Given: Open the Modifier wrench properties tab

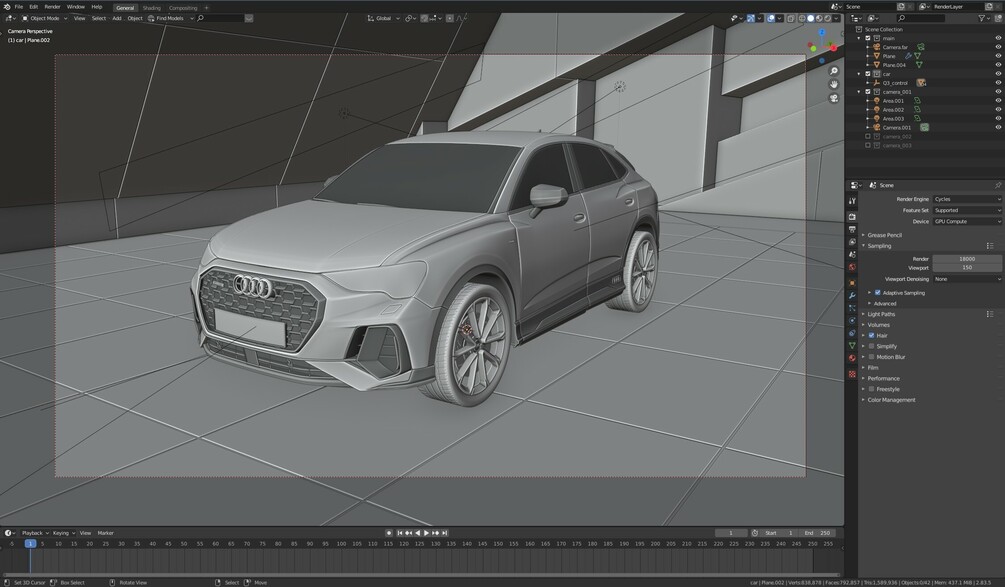Looking at the screenshot, I should (x=852, y=295).
